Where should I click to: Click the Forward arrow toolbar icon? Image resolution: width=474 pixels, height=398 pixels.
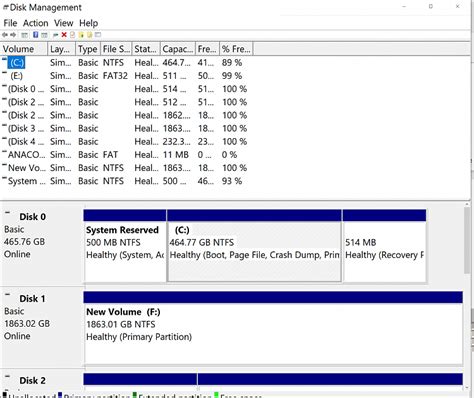(13, 35)
